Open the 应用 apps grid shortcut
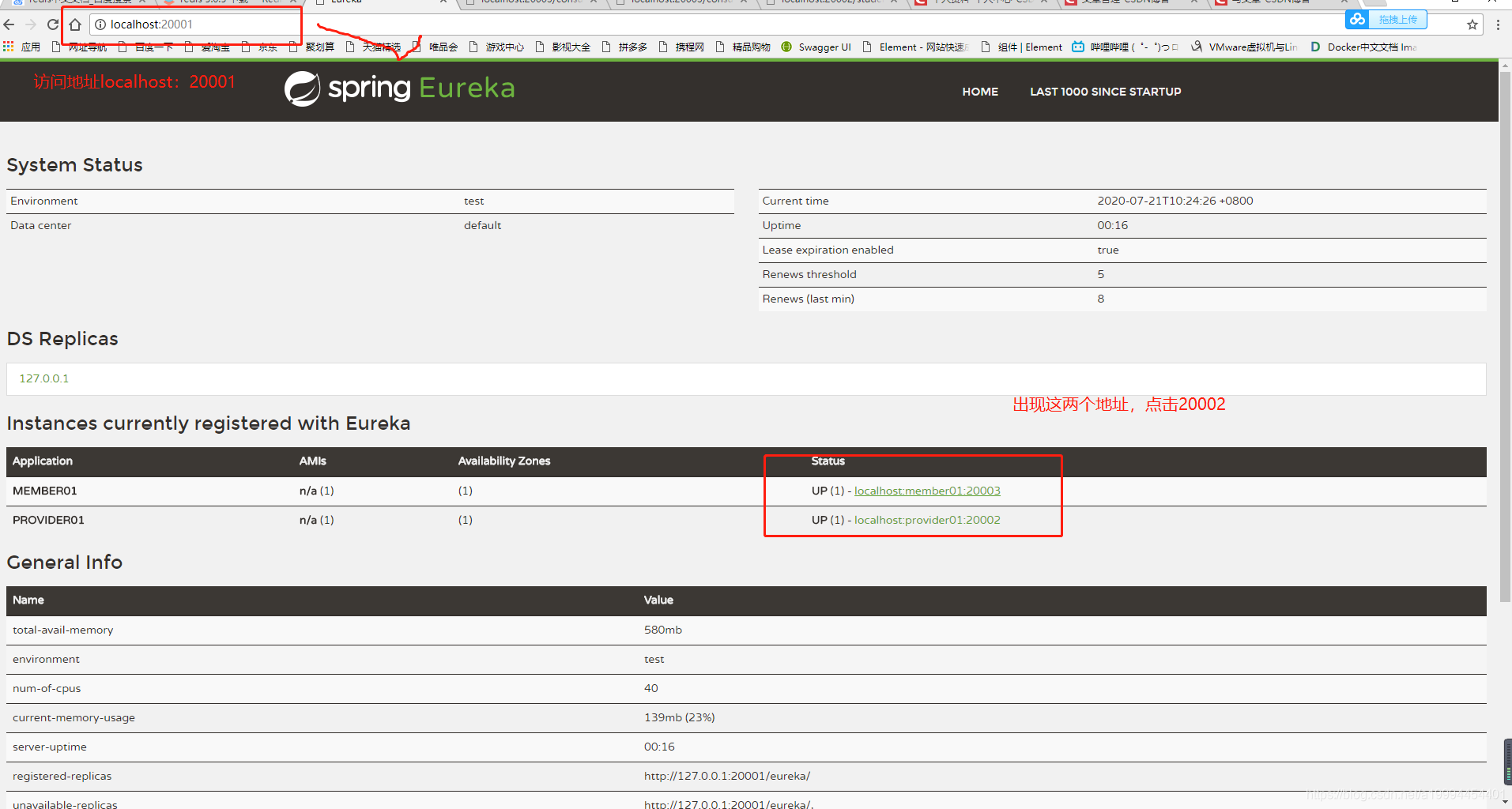The height and width of the screenshot is (809, 1512). coord(21,47)
